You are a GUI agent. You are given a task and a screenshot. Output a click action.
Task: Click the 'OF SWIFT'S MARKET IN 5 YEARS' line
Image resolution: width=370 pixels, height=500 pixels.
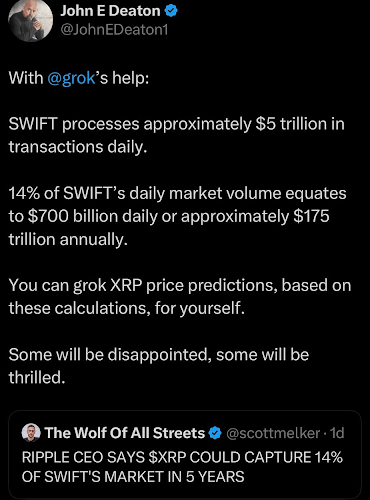133,477
